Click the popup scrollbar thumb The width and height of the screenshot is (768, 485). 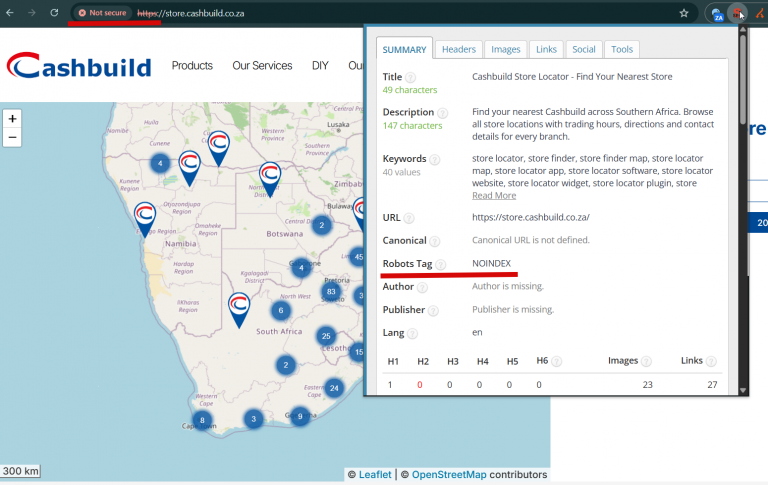click(743, 78)
